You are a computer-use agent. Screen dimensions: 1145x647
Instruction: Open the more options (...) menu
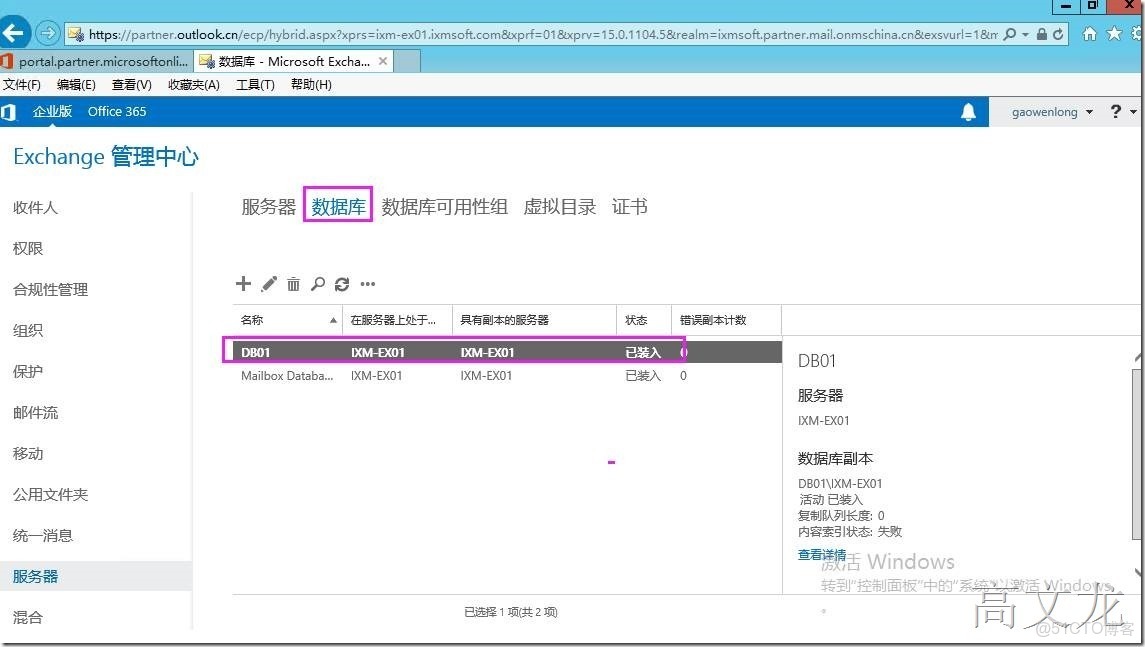point(367,284)
